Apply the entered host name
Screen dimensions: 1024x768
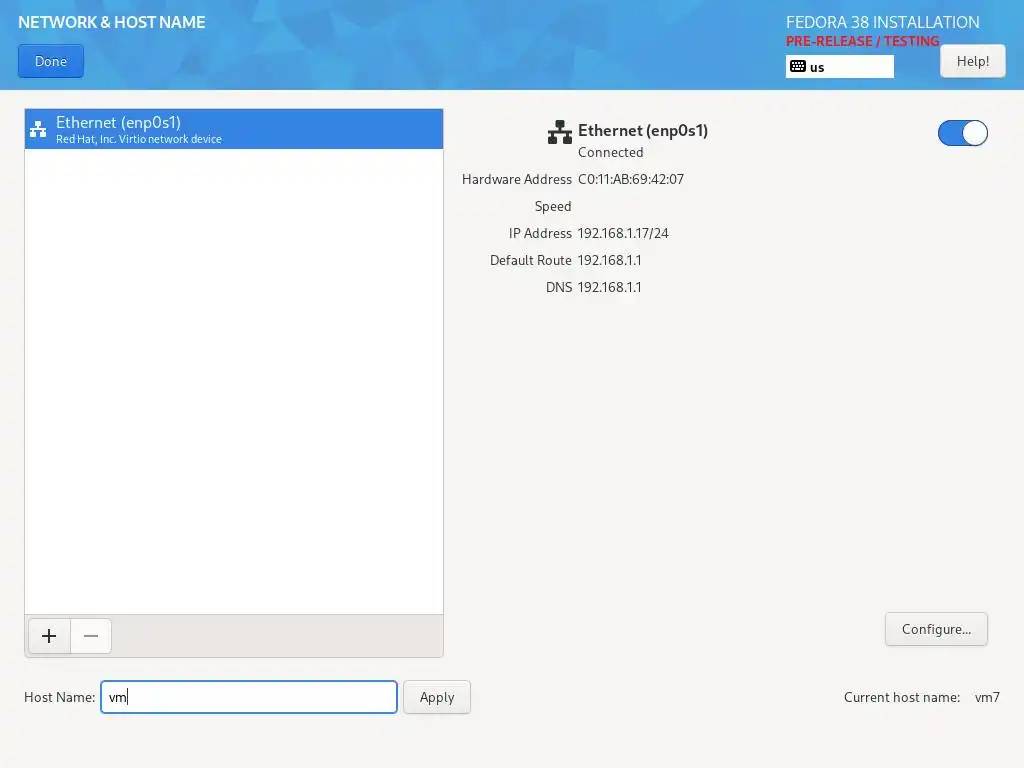[x=436, y=697]
